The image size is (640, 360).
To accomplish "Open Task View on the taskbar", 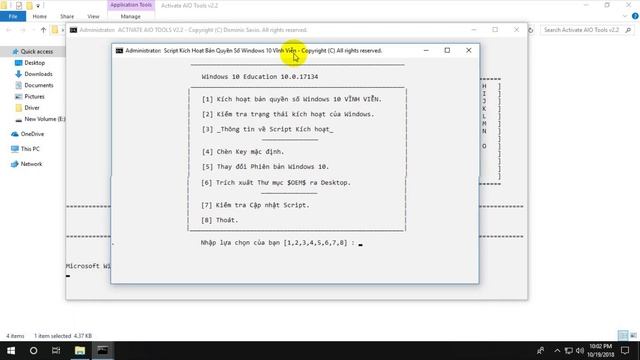I will point(56,351).
